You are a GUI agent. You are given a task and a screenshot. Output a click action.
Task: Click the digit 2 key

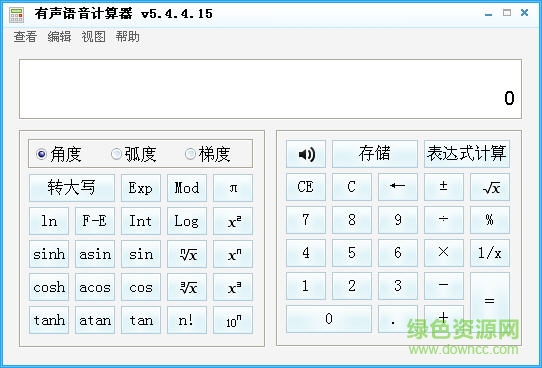[352, 286]
